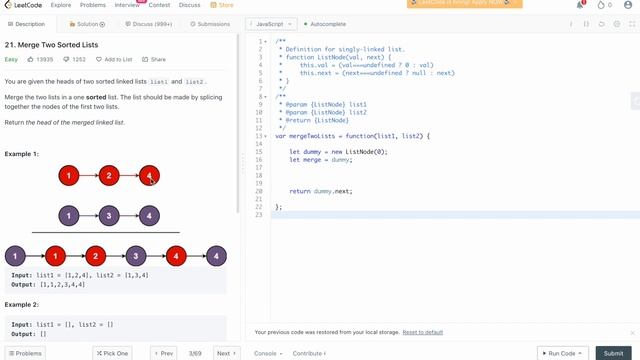Image resolution: width=640 pixels, height=360 pixels.
Task: Click the editor info icon
Action: click(x=571, y=24)
